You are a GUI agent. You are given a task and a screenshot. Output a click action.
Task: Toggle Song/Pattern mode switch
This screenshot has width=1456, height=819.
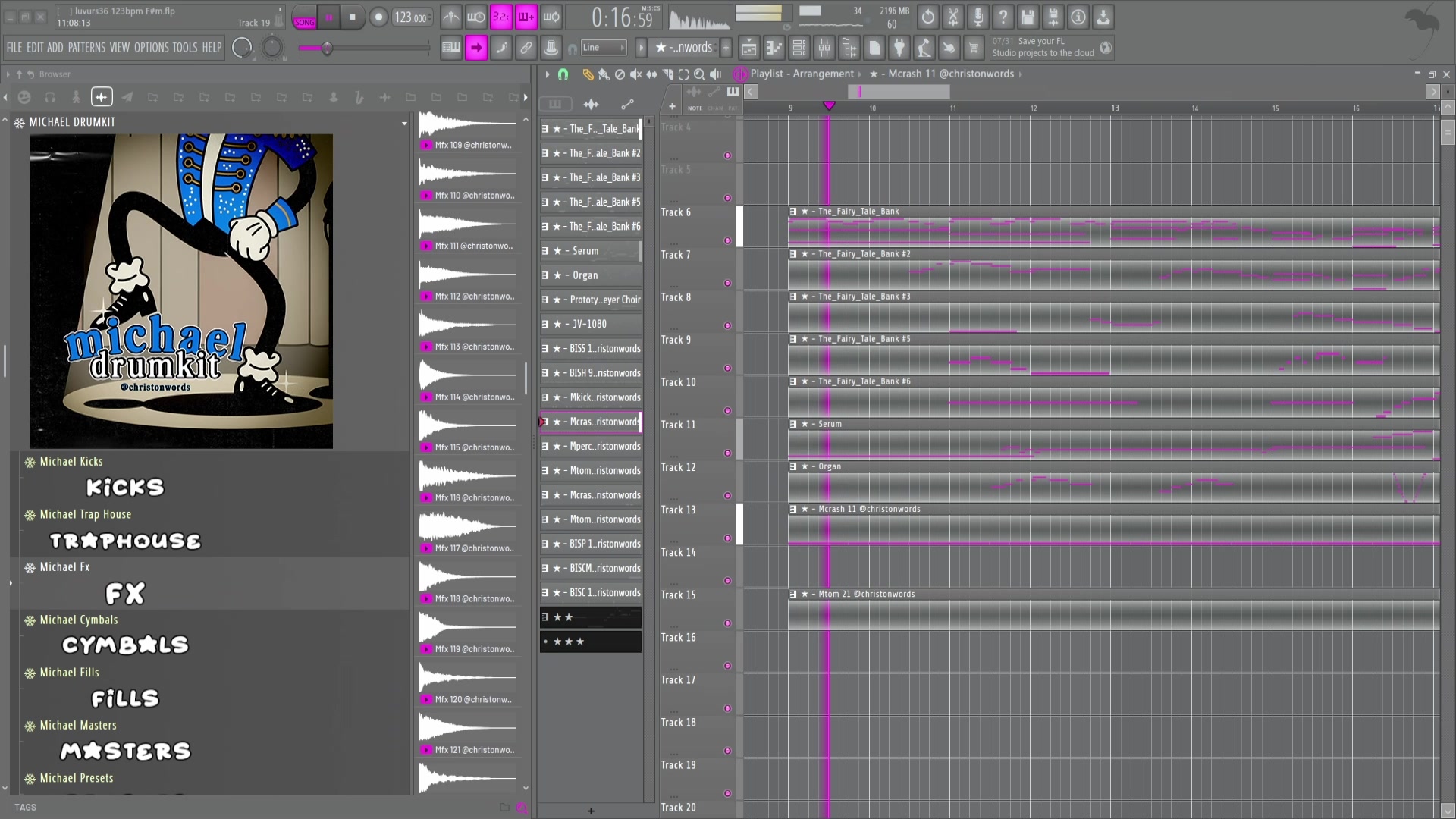click(x=305, y=17)
